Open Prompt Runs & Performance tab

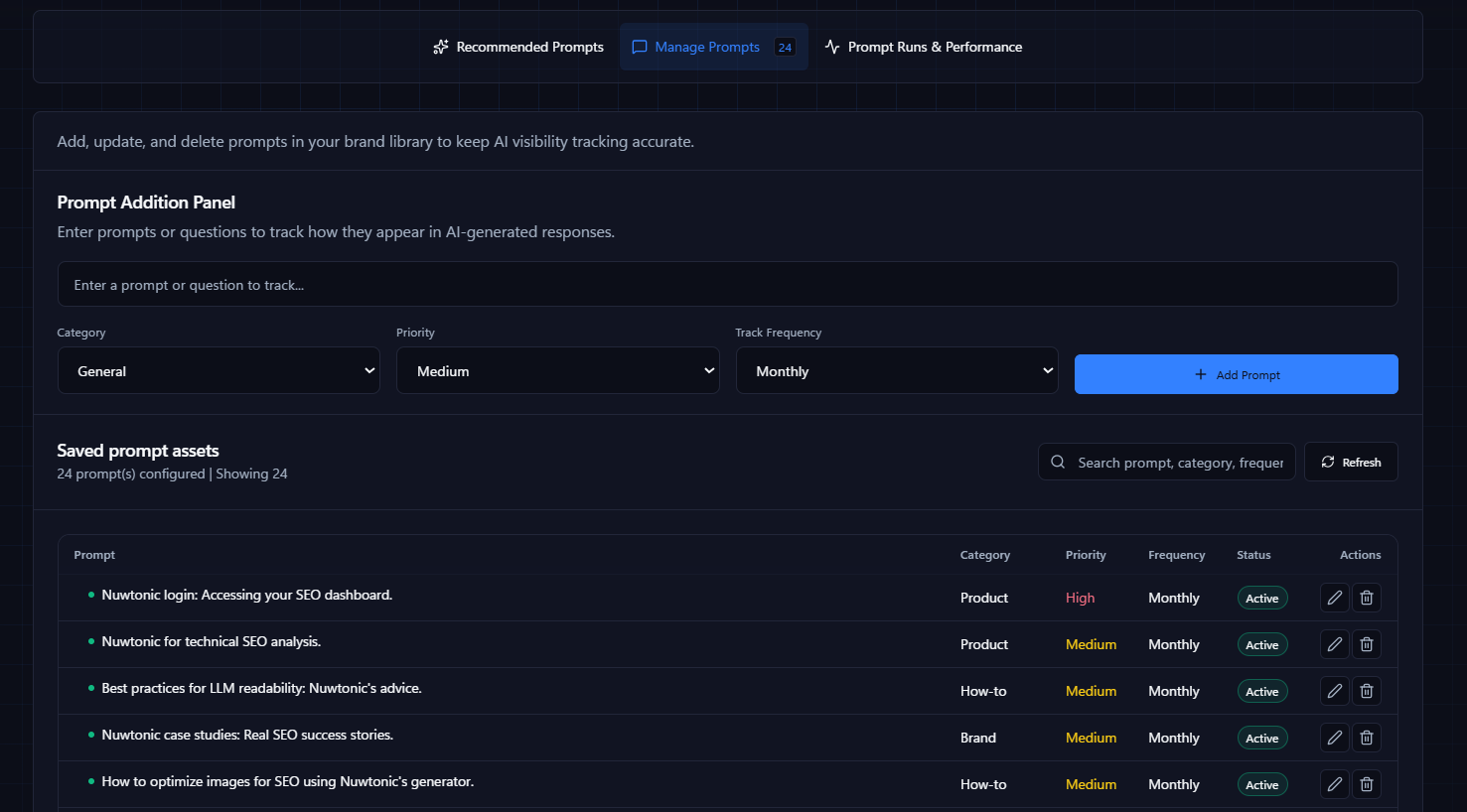pos(924,47)
